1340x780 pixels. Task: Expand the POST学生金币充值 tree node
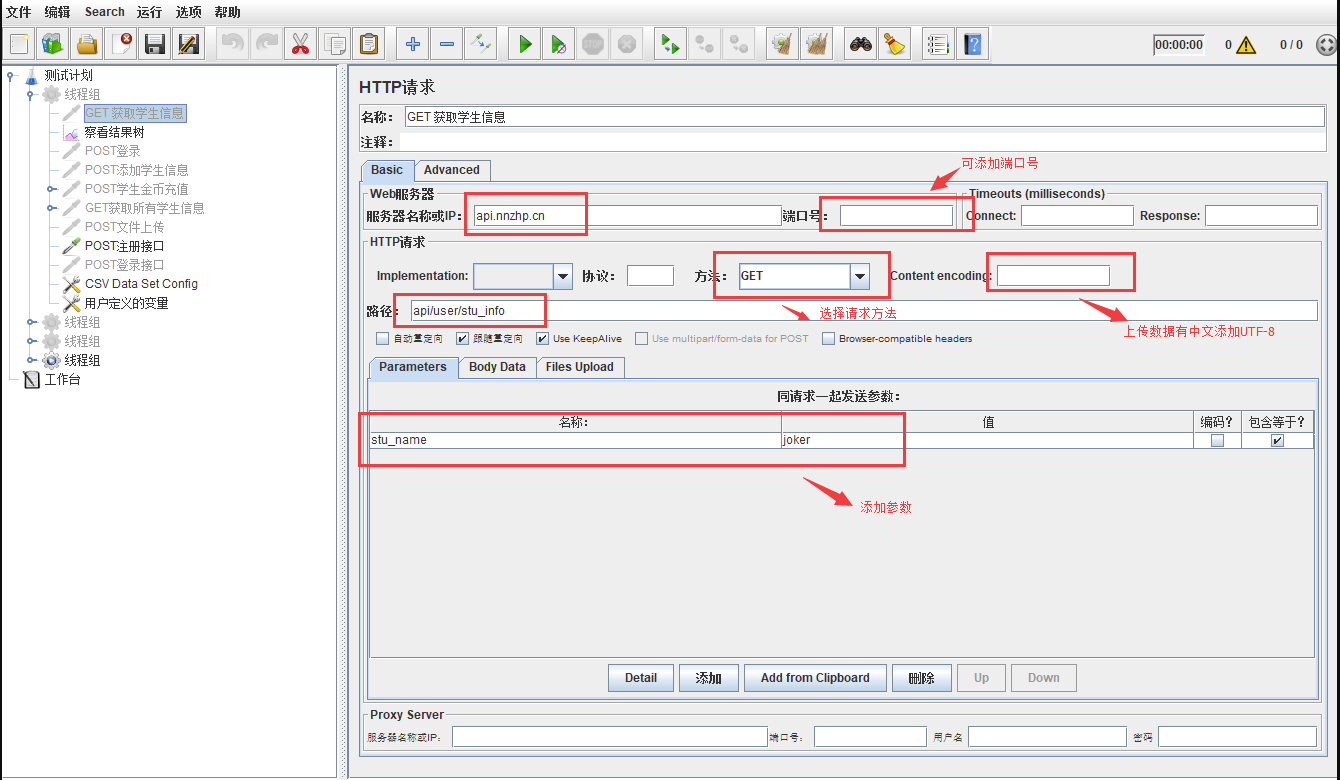pos(51,189)
